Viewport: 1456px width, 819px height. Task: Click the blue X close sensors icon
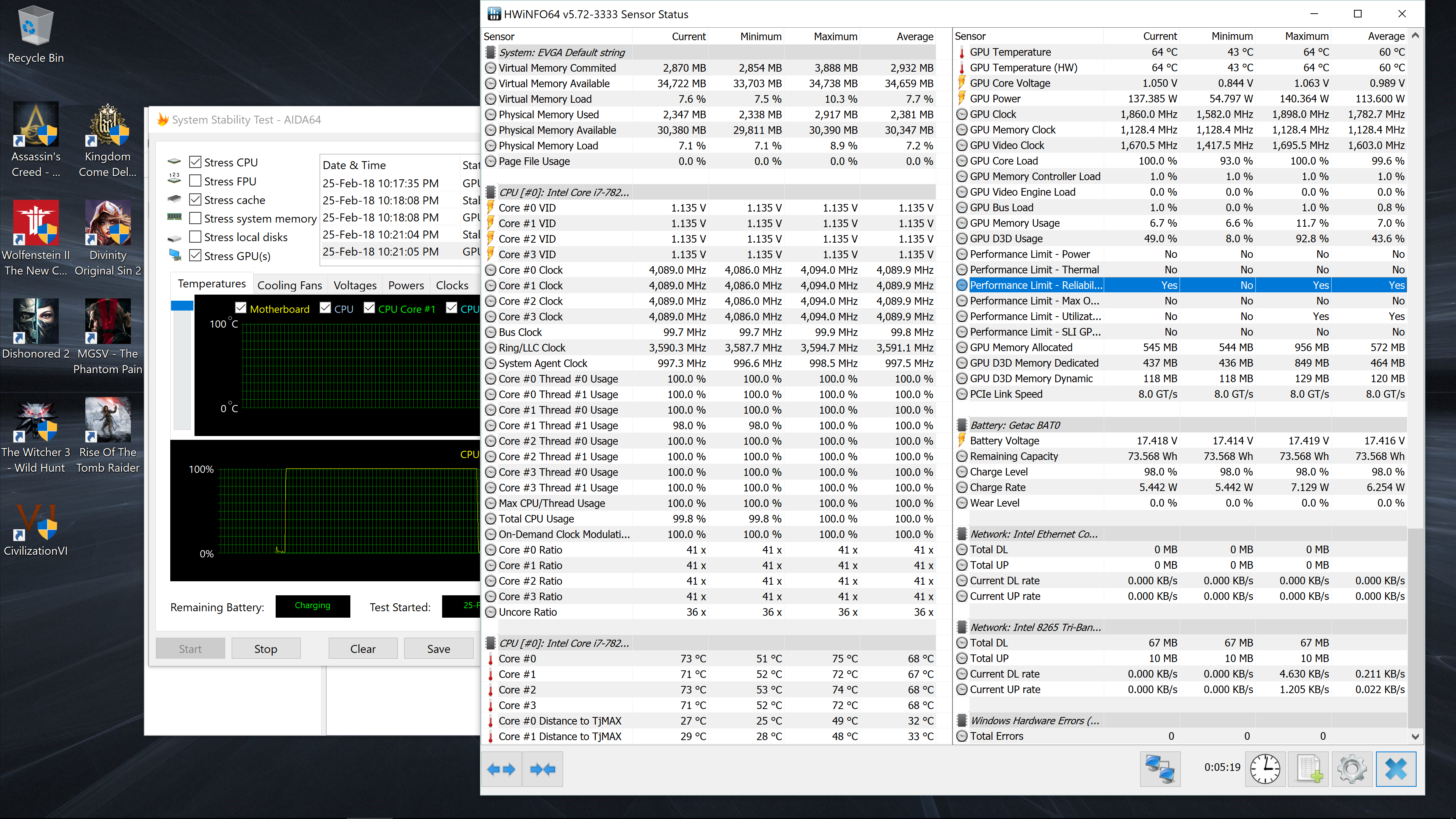1395,769
